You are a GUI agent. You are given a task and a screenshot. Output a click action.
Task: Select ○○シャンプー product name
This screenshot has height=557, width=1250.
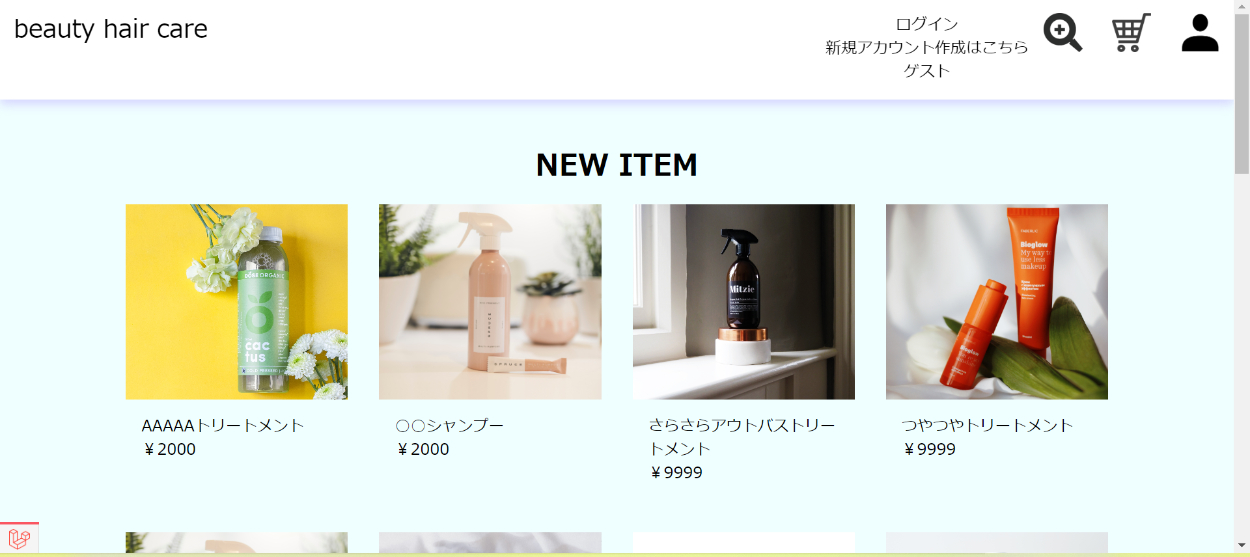[450, 425]
